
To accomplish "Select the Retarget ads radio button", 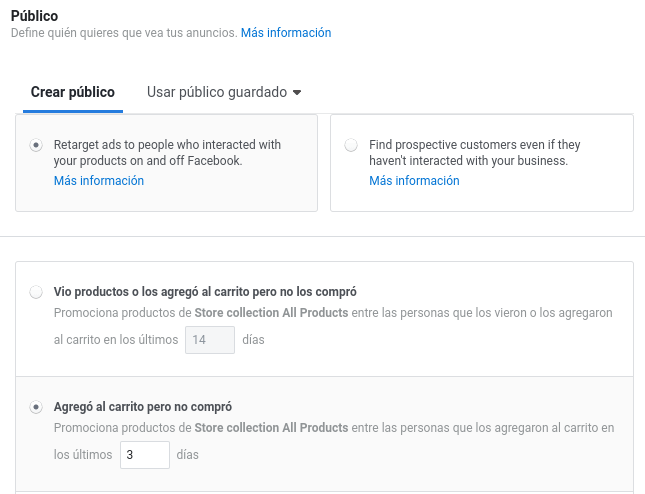I will coord(37,145).
